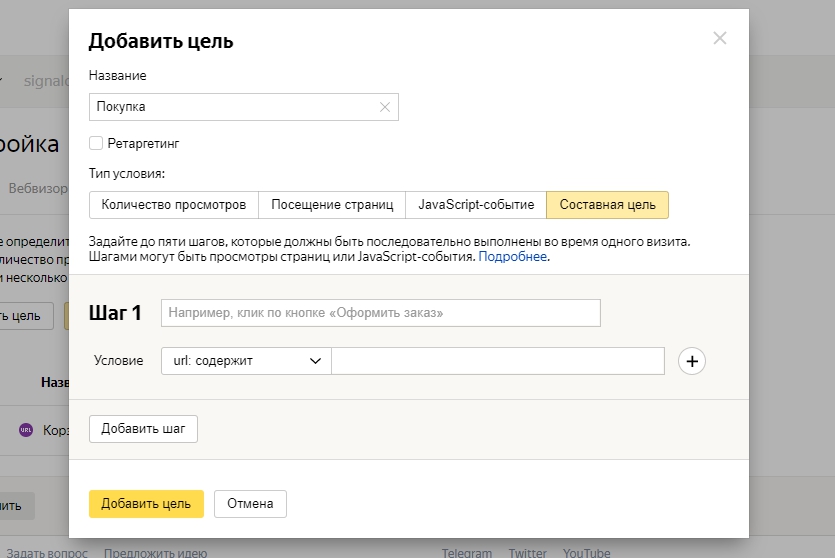Click the Отмена button

[x=250, y=504]
